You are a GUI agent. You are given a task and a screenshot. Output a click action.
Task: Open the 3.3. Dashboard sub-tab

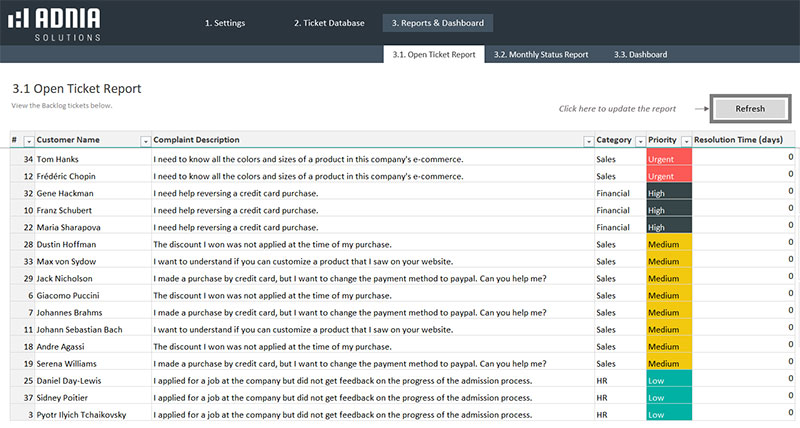[641, 54]
